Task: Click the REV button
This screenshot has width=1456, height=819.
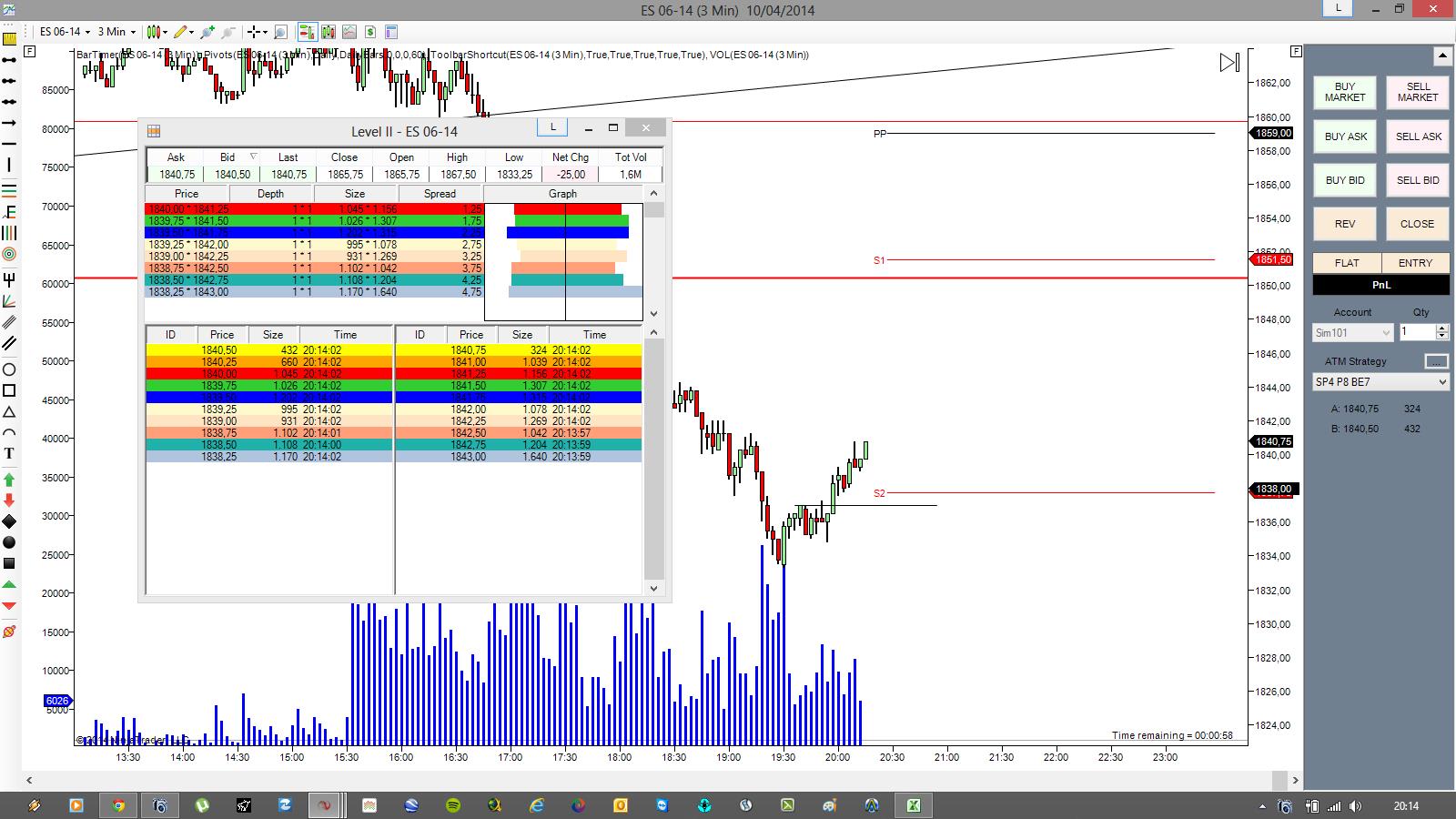Action: pos(1345,224)
